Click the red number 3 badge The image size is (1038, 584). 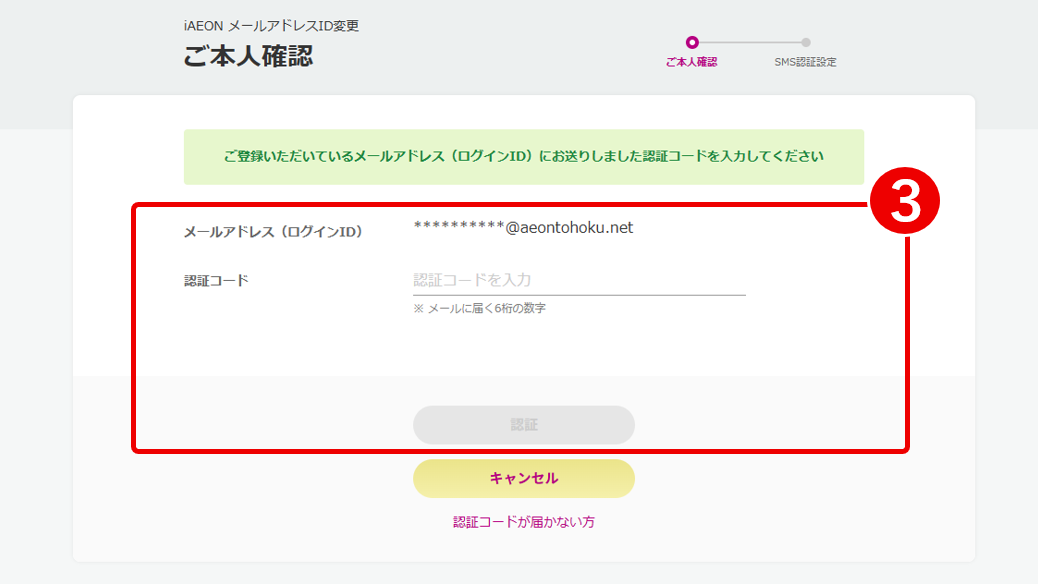pyautogui.click(x=904, y=205)
